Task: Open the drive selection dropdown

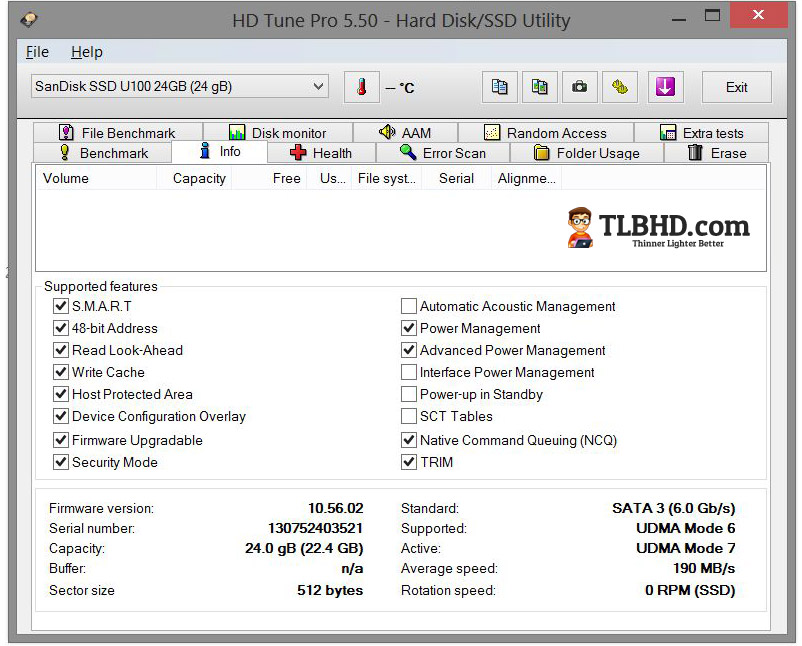Action: (x=180, y=86)
